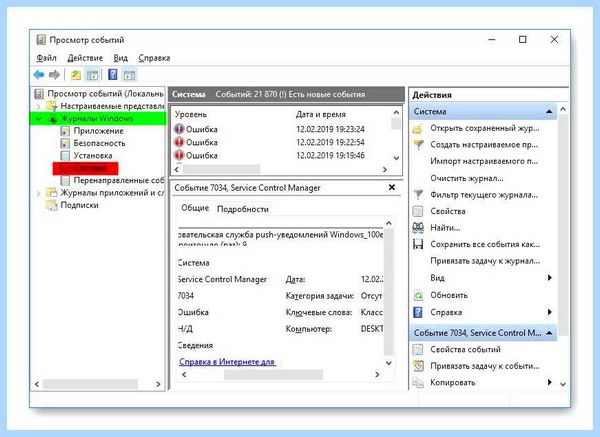Click the blue Help toolbar icon
600x437 pixels.
click(x=112, y=74)
